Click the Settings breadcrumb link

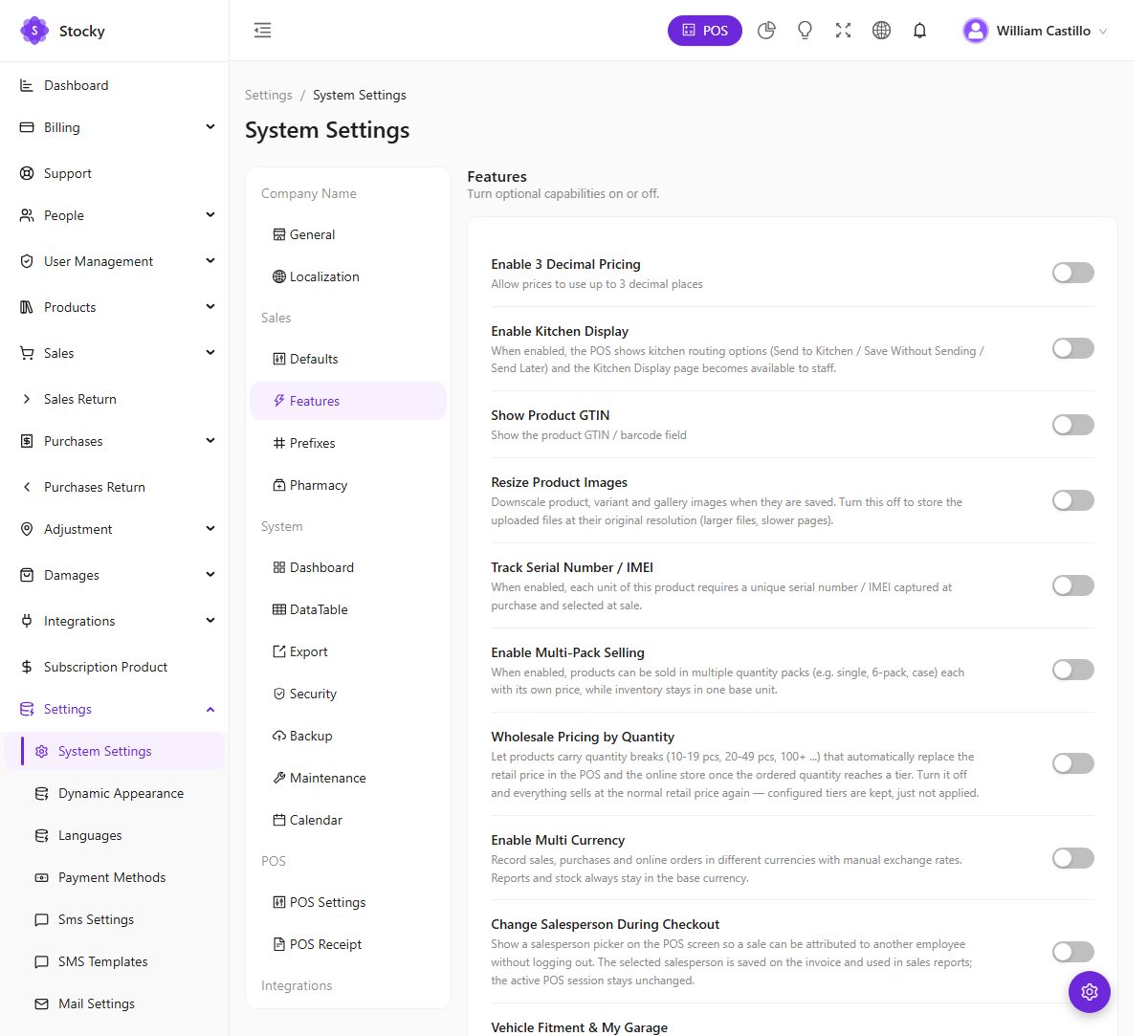tap(269, 95)
